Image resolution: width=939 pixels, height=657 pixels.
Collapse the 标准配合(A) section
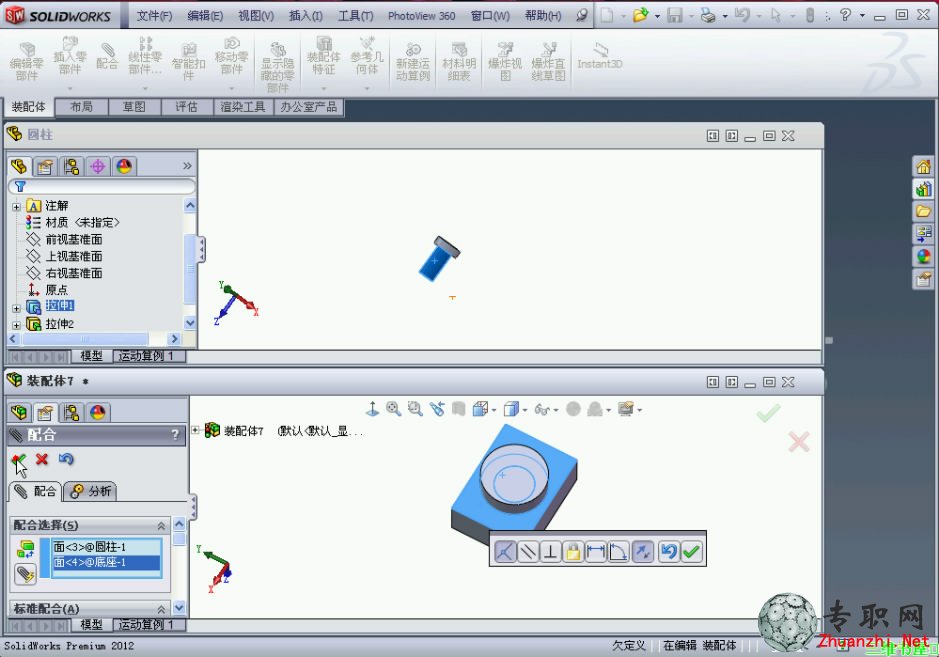161,609
